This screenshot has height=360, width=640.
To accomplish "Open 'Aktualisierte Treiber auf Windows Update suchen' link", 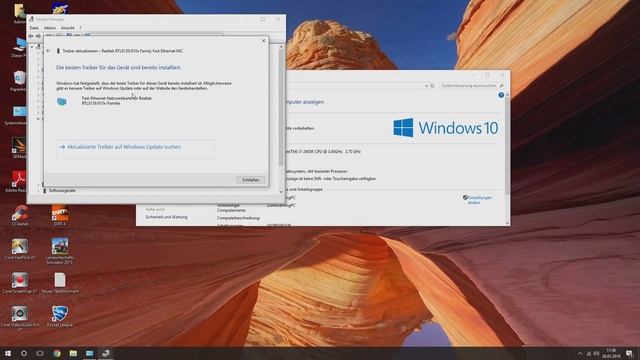I will 124,147.
